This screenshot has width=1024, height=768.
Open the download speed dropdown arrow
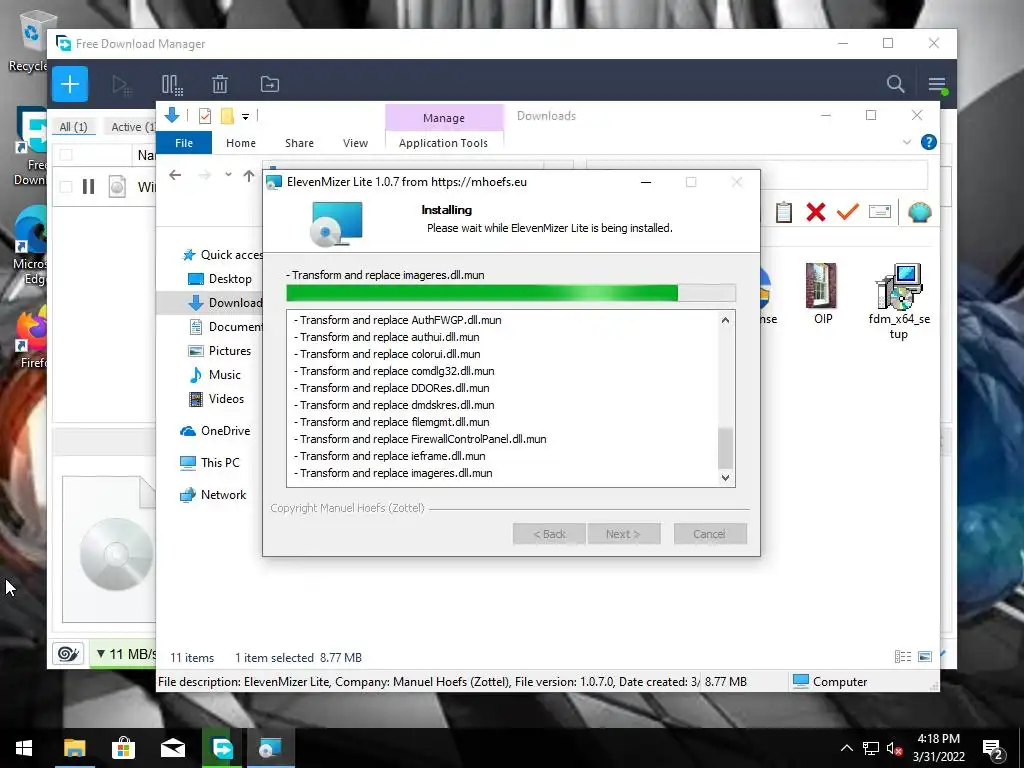101,653
